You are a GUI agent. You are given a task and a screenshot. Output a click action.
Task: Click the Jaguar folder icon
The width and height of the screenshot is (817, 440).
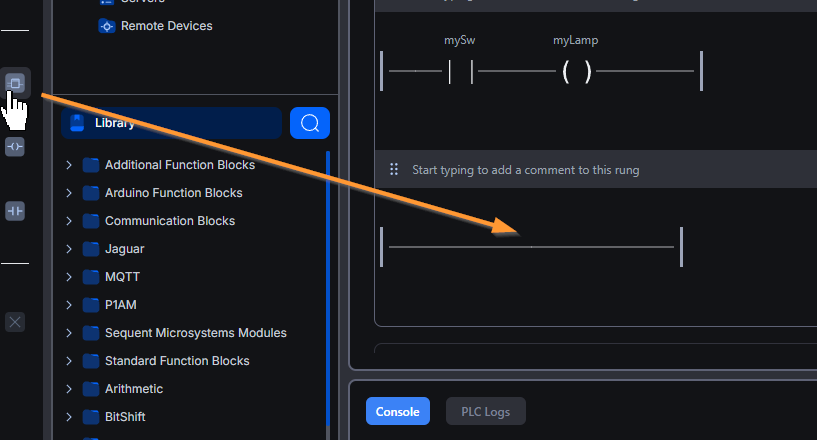[91, 249]
